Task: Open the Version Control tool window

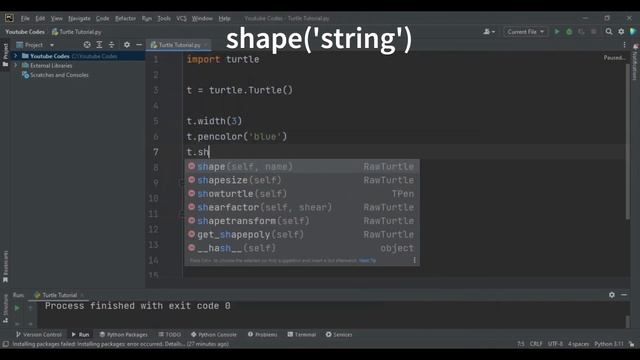Action: point(38,334)
